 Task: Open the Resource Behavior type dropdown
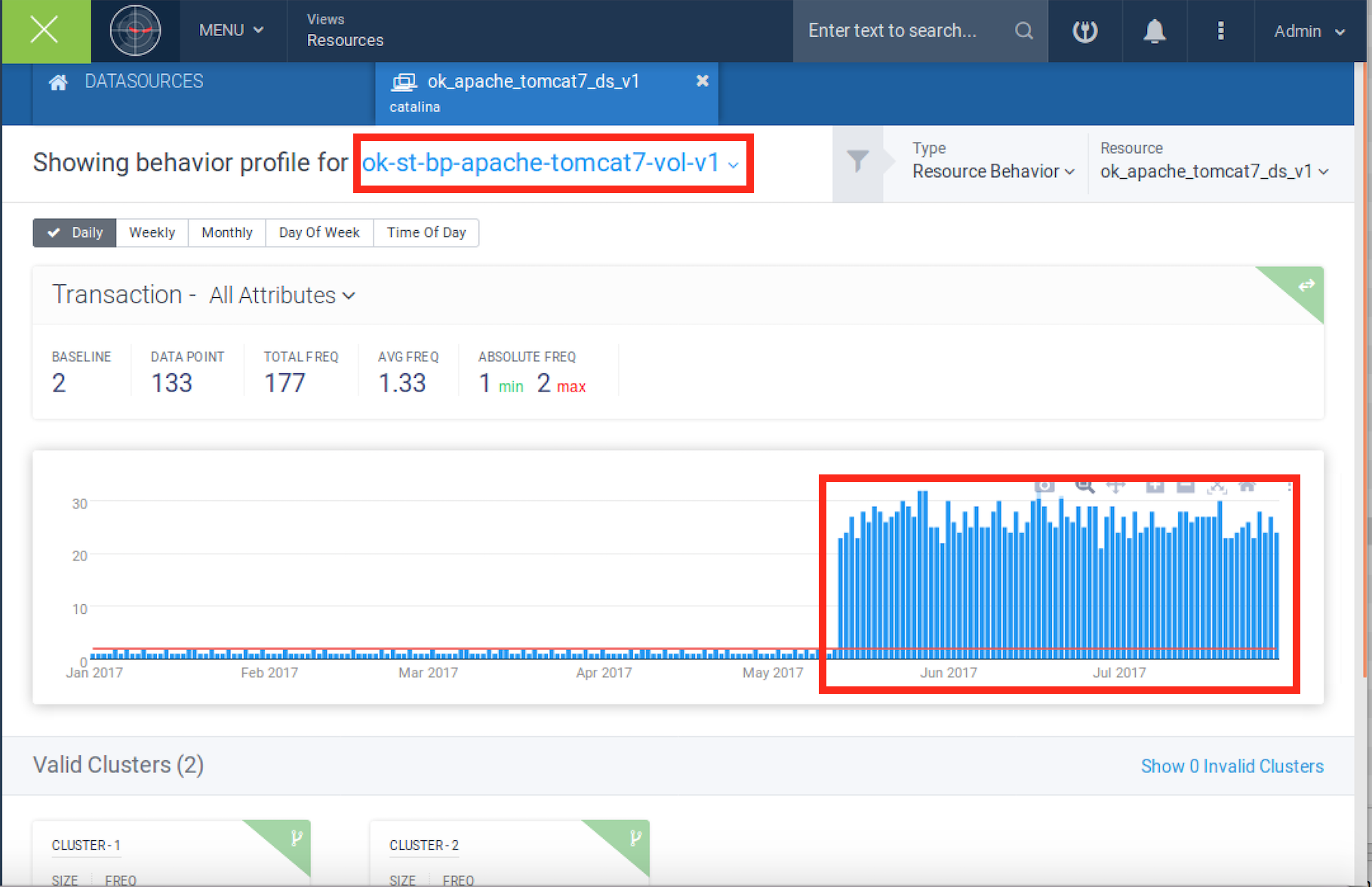[992, 172]
